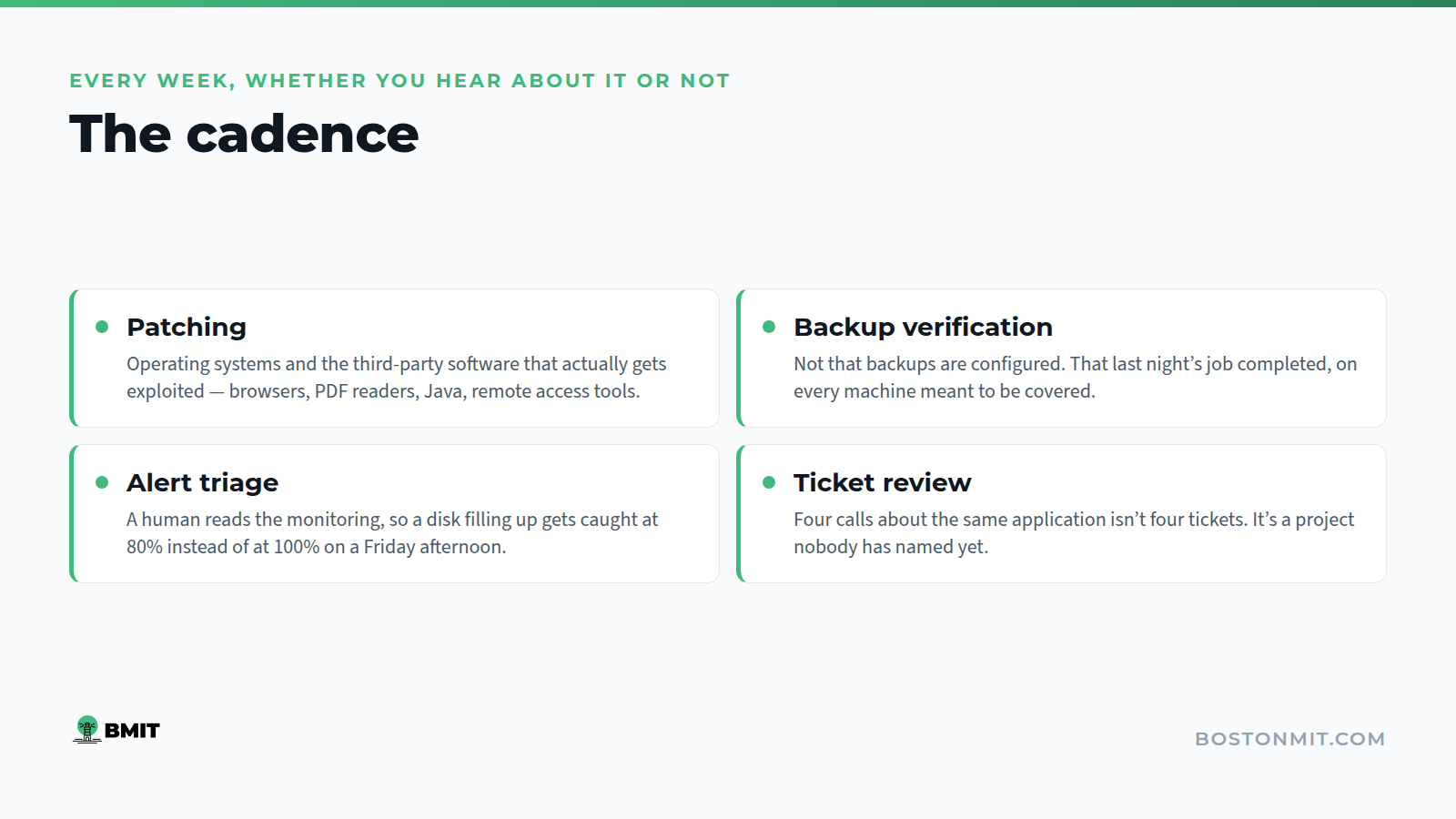Click the green bullet beside Ticket review
This screenshot has height=819, width=1456.
769,482
